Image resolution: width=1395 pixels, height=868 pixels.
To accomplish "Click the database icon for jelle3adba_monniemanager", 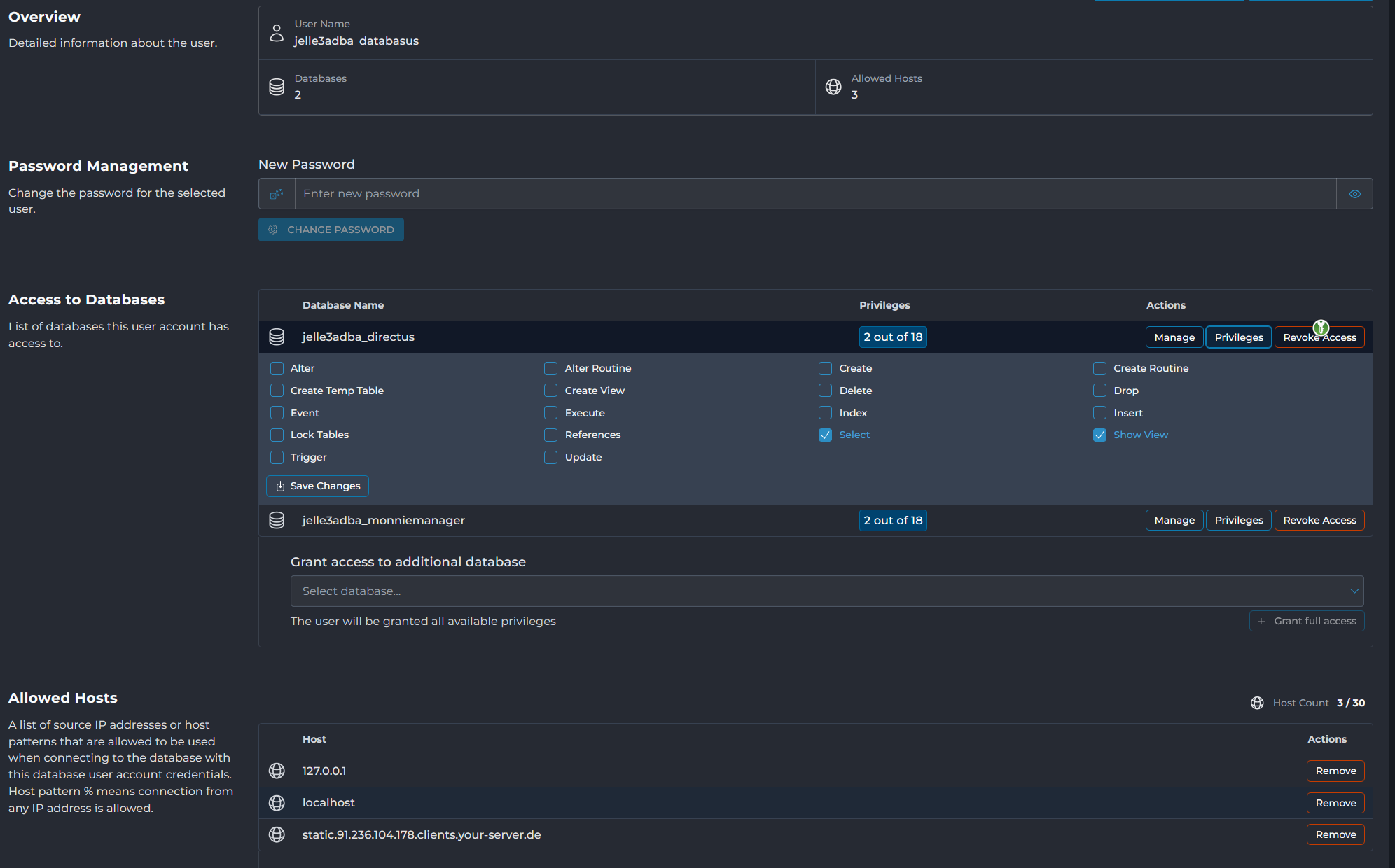I will click(277, 521).
